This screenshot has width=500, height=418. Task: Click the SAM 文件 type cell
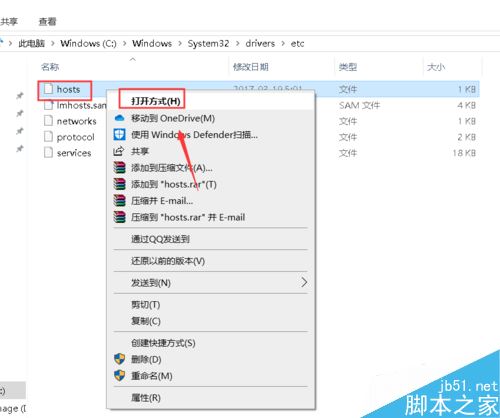pos(359,105)
